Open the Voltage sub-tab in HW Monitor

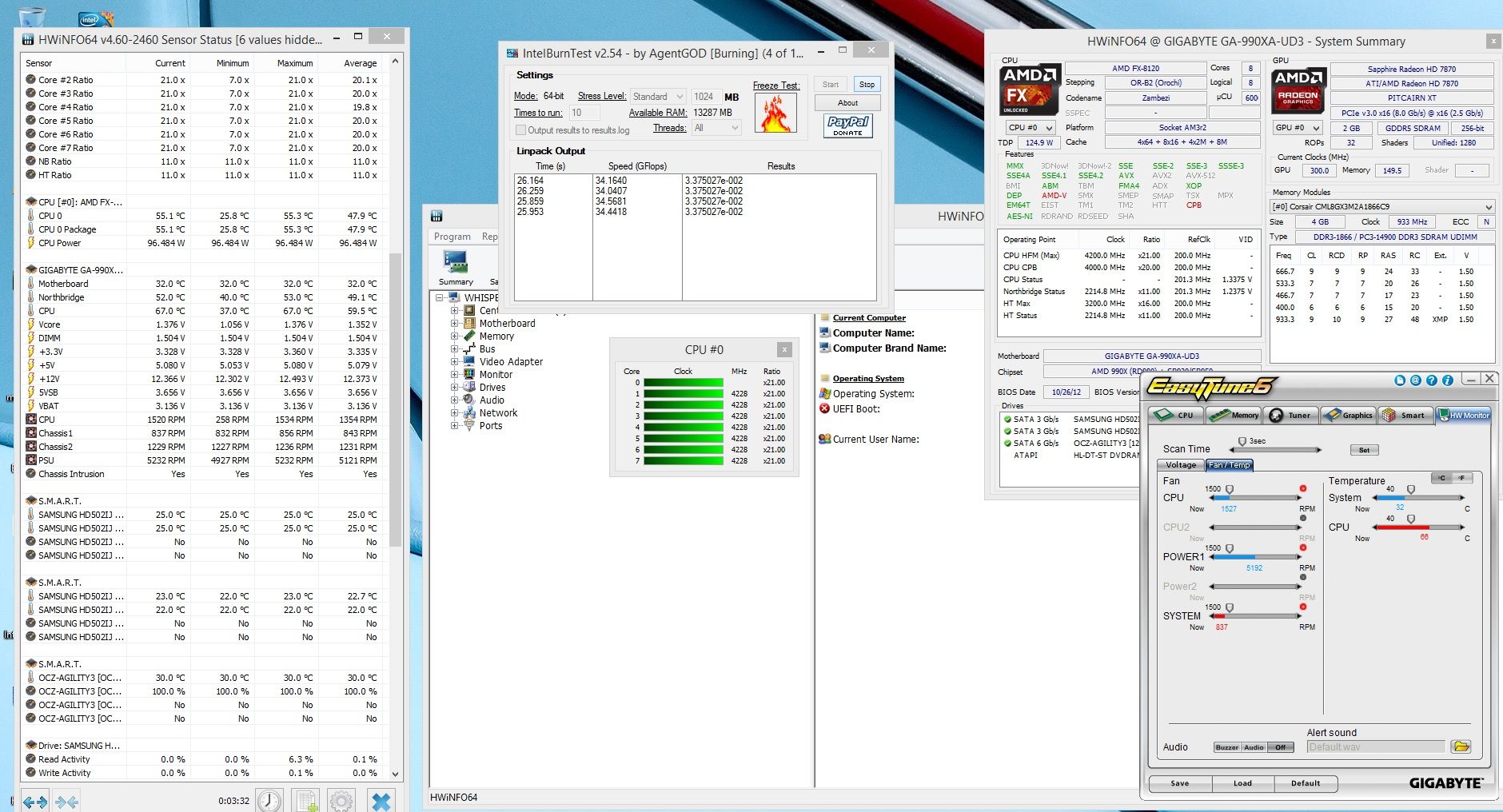click(1181, 465)
